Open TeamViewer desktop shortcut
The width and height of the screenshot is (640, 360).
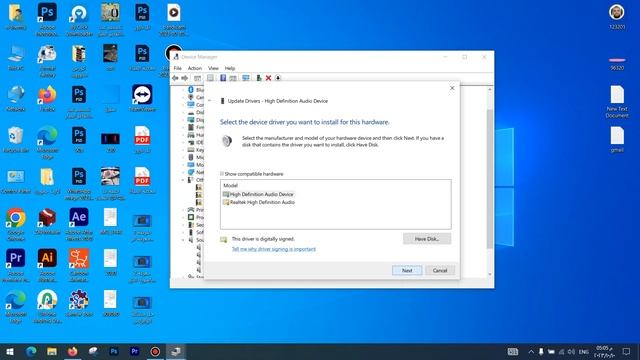click(142, 98)
